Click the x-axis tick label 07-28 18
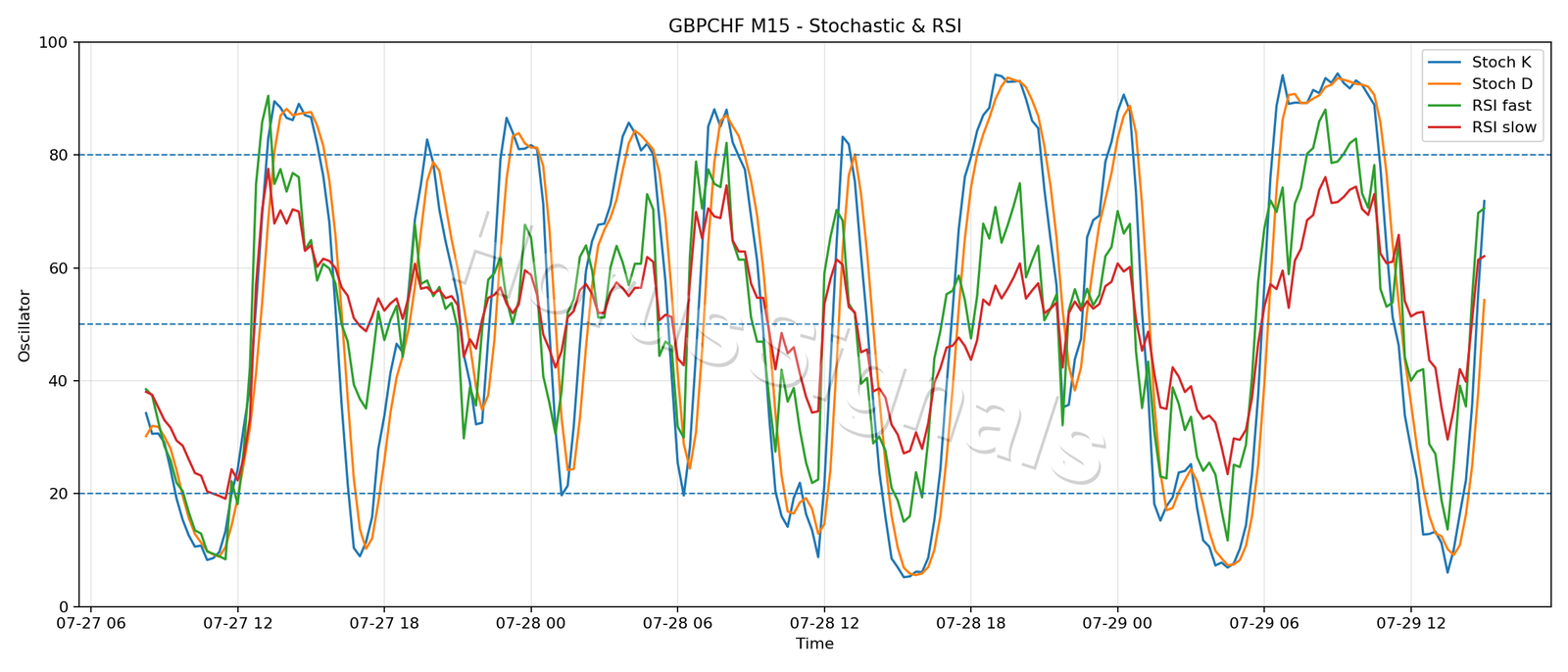Image resolution: width=1568 pixels, height=672 pixels. click(x=970, y=624)
